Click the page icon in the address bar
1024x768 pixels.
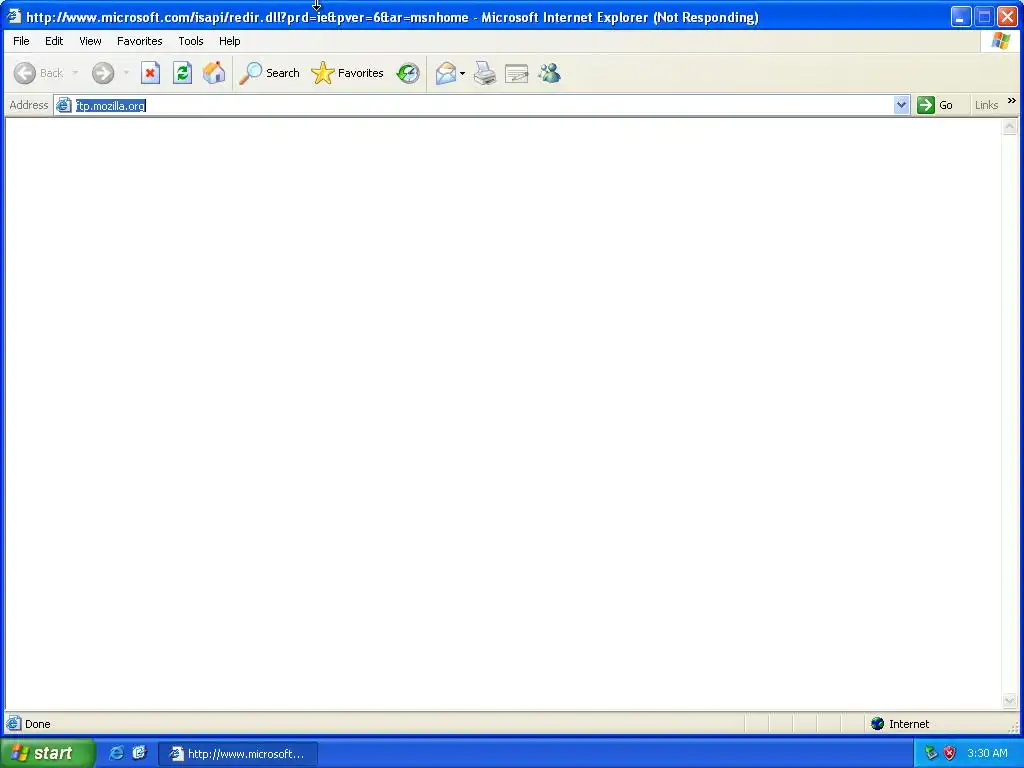coord(63,105)
